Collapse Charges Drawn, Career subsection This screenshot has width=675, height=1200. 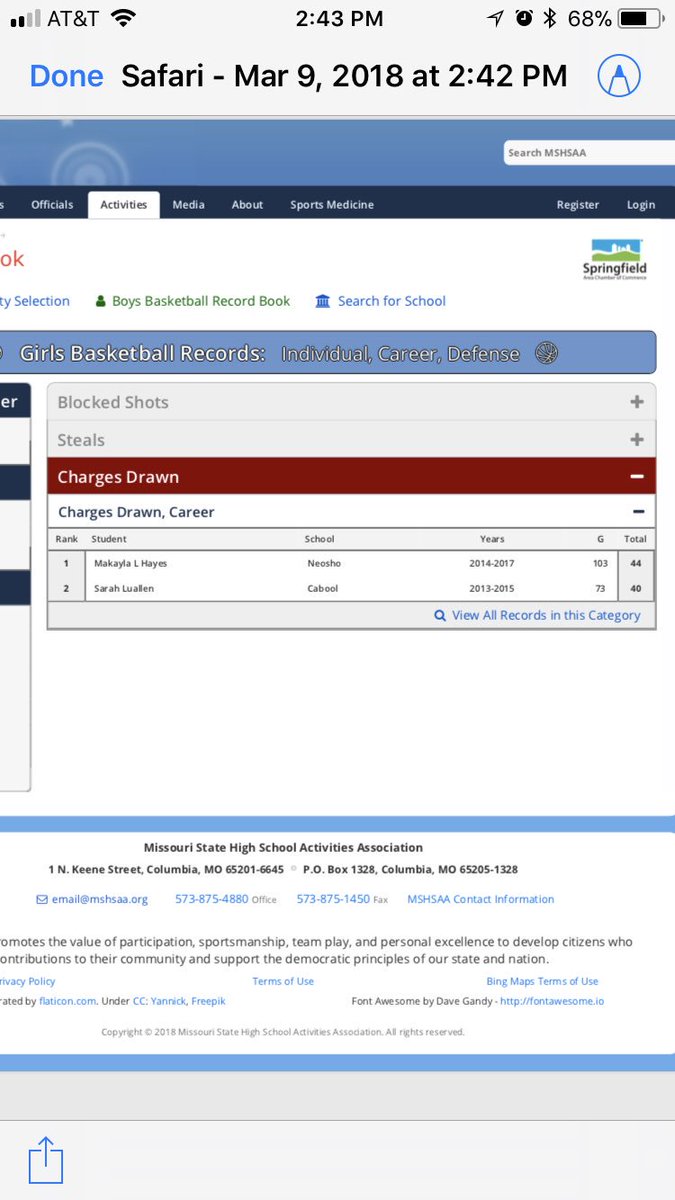(x=352, y=512)
